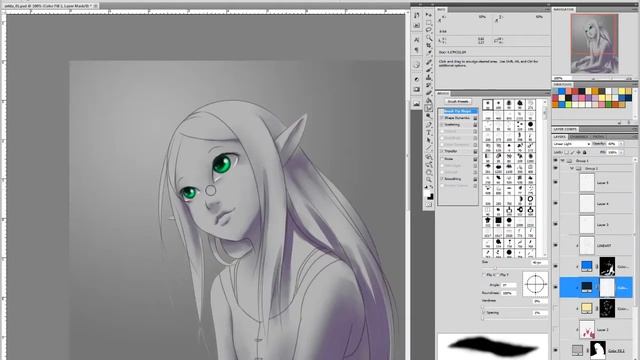Select the Zoom tool
The width and height of the screenshot is (640, 360).
429,179
